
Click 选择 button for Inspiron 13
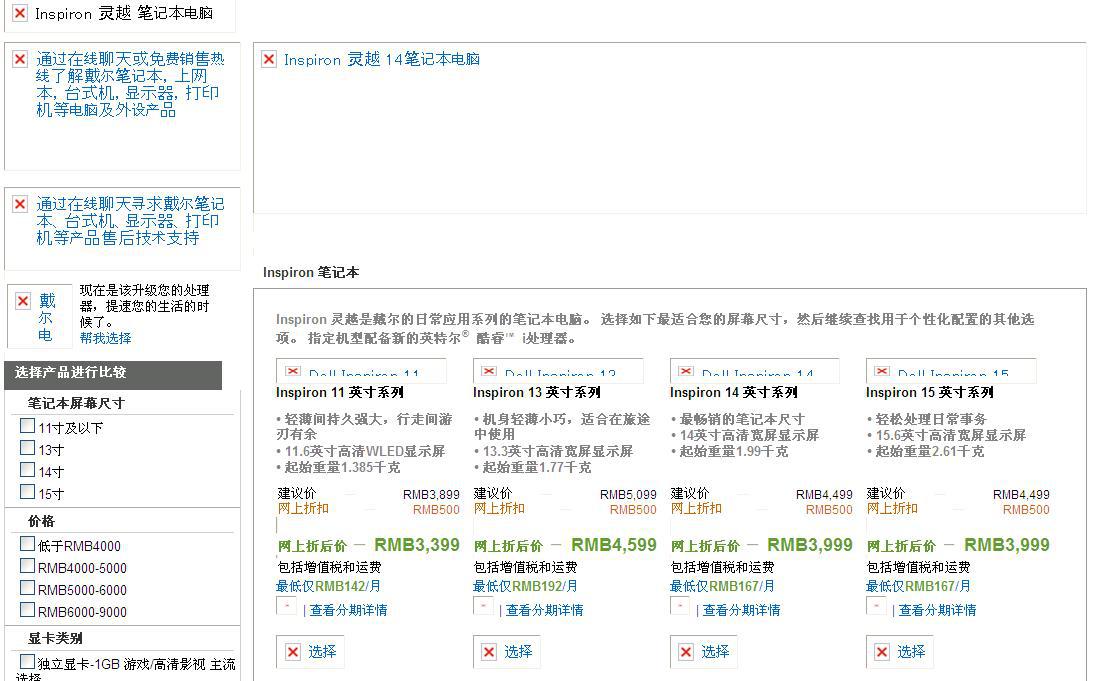[x=507, y=651]
